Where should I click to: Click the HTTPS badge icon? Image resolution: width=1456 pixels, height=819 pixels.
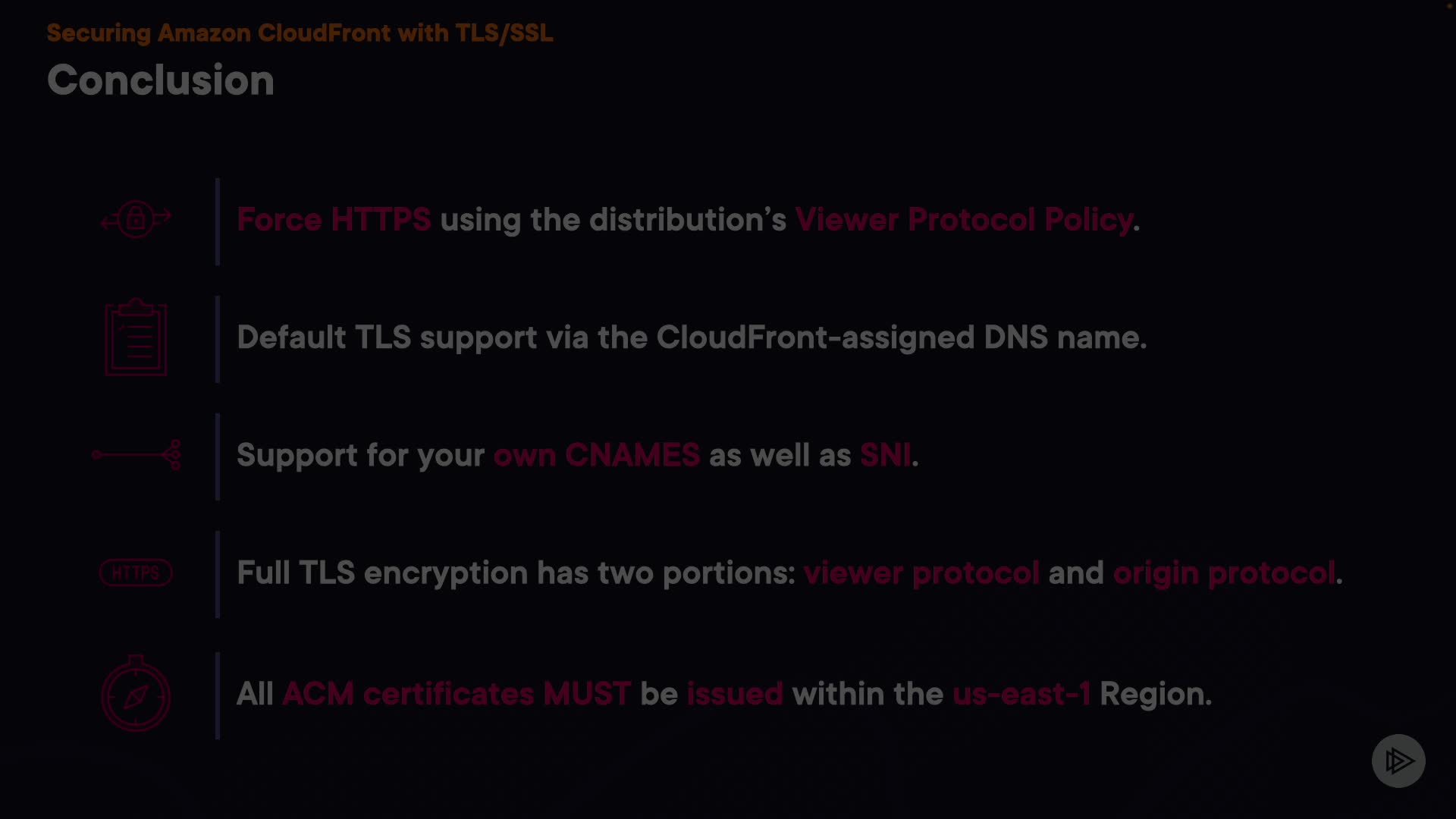pyautogui.click(x=136, y=573)
